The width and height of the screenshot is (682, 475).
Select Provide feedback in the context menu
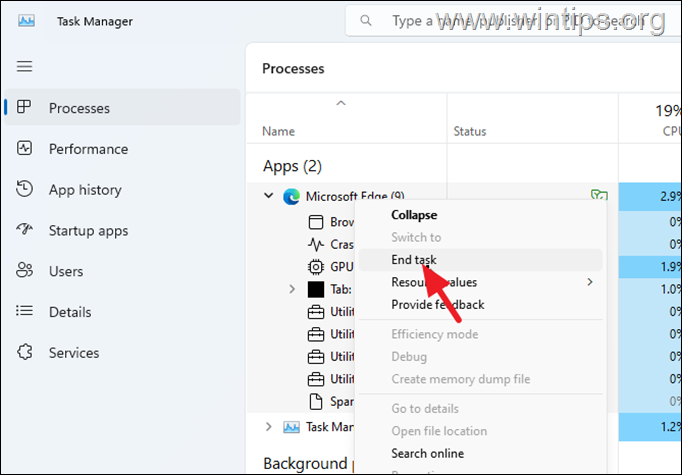pyautogui.click(x=481, y=304)
